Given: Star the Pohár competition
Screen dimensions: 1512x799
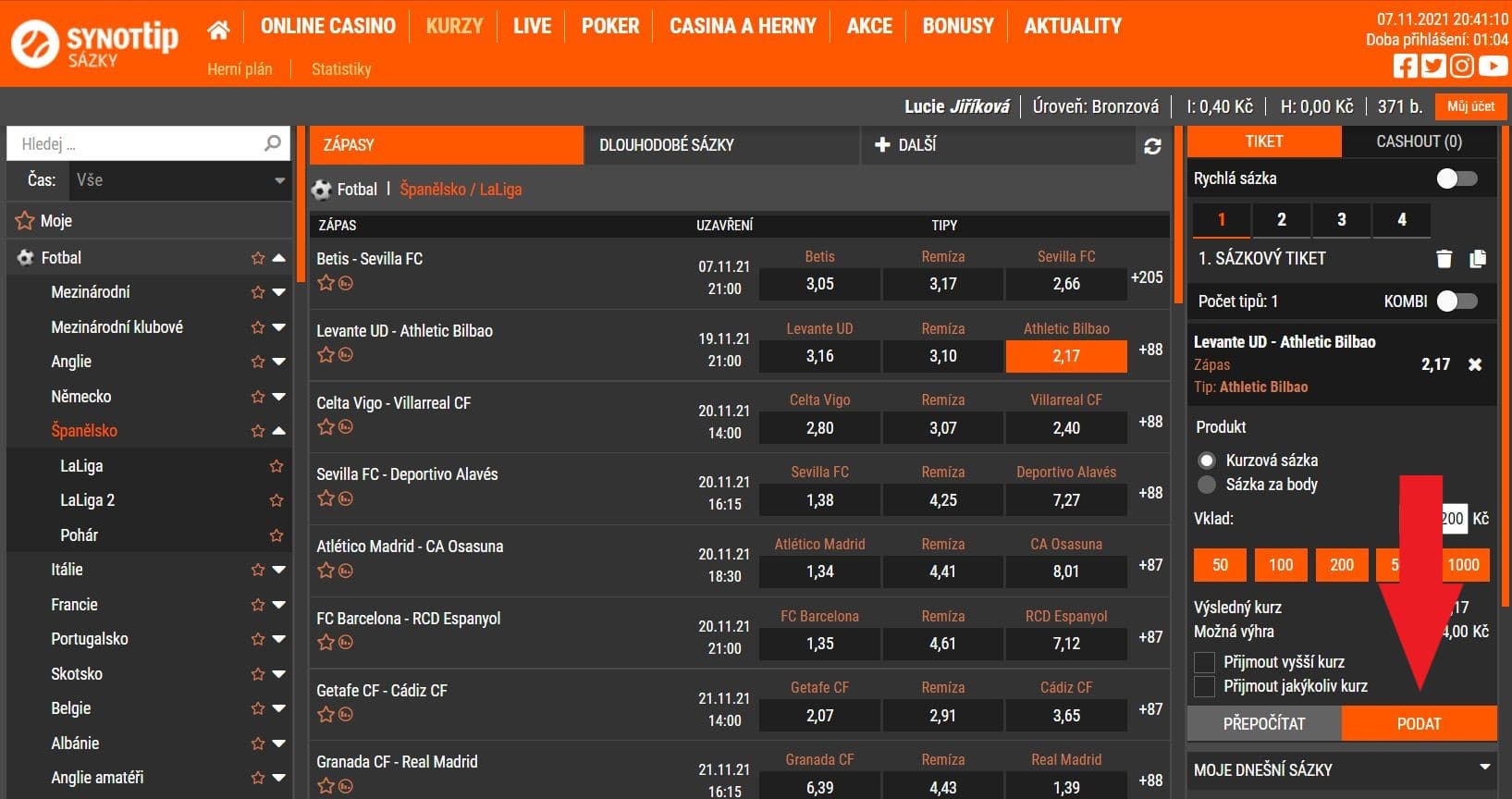Looking at the screenshot, I should click(x=276, y=535).
